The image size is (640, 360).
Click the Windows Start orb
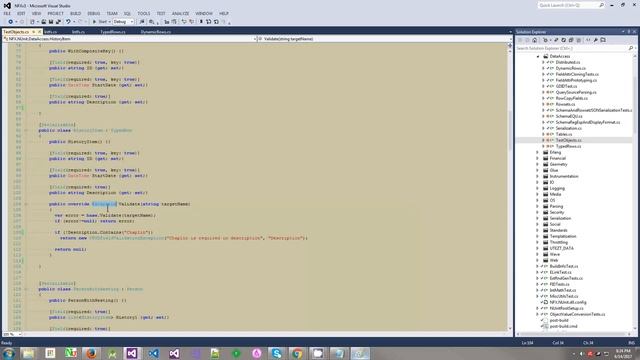point(9,353)
